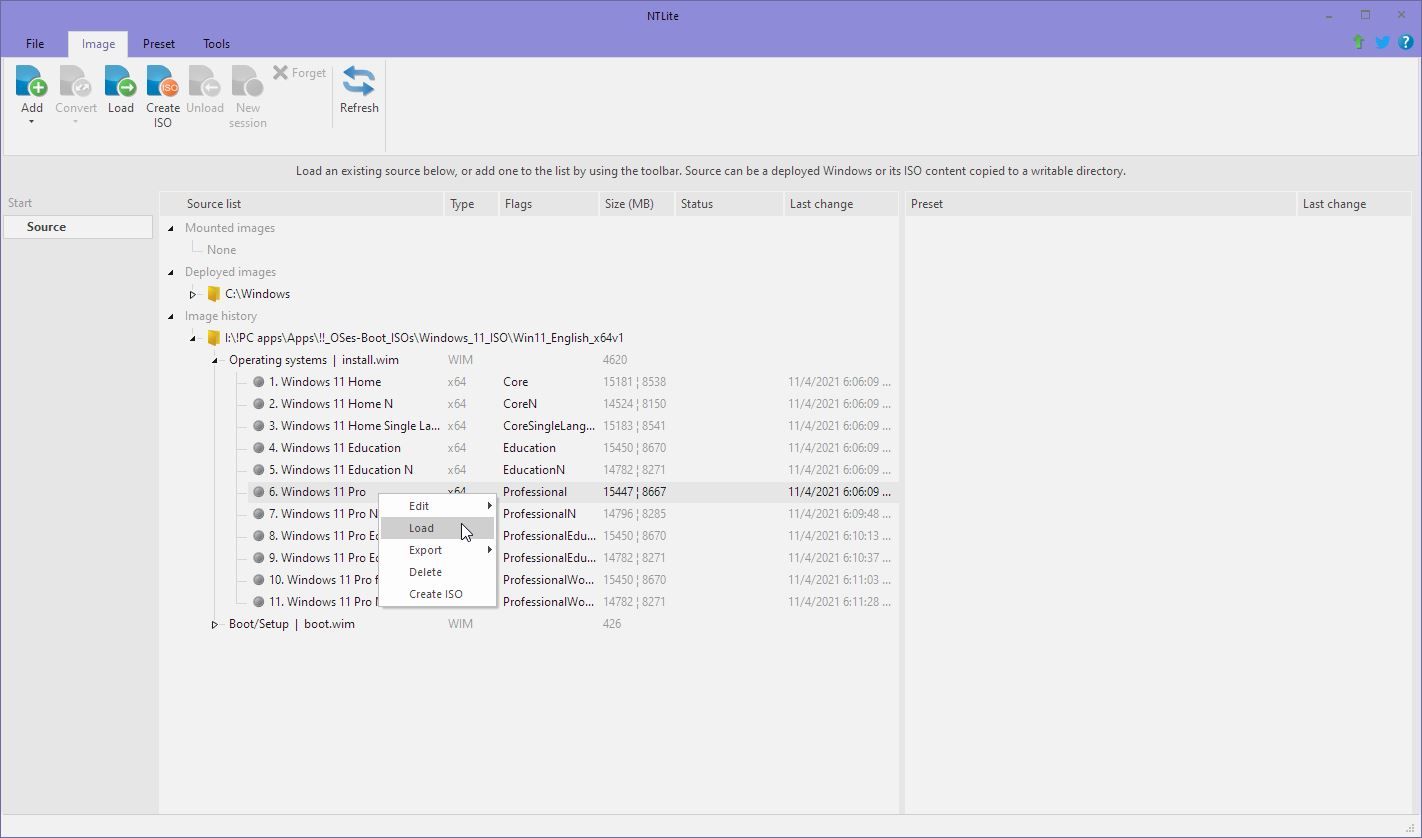
Task: Collapse the Deployed images group
Action: pyautogui.click(x=171, y=272)
